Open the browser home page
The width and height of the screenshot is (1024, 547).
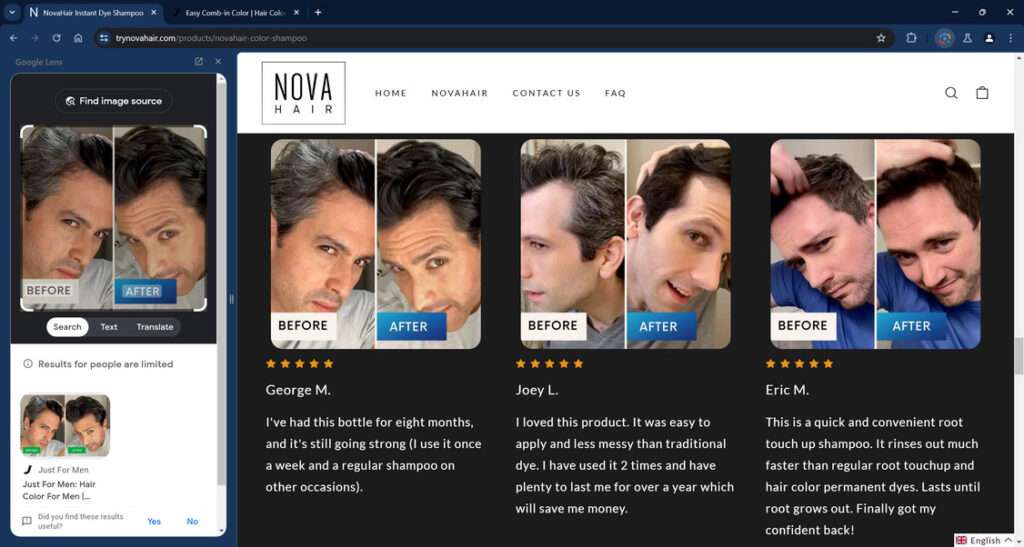(78, 38)
